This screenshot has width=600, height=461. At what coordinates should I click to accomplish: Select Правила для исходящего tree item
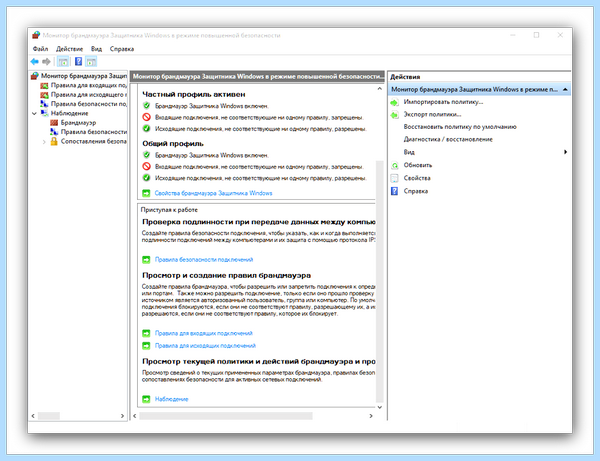(89, 94)
